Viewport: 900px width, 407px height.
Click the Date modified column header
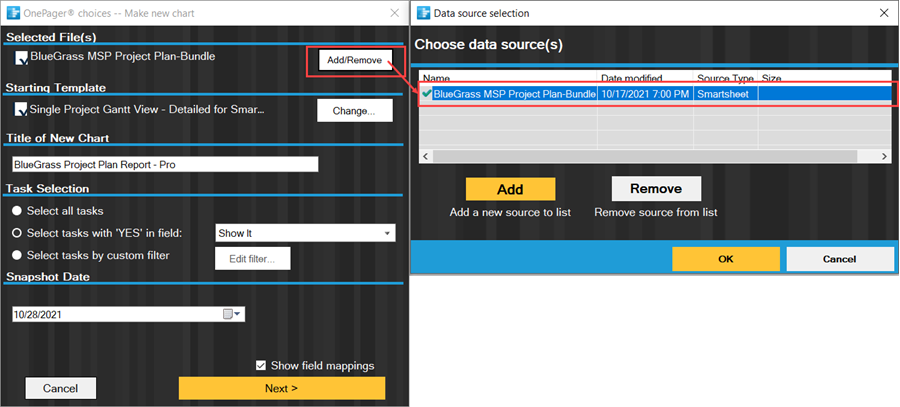[645, 77]
